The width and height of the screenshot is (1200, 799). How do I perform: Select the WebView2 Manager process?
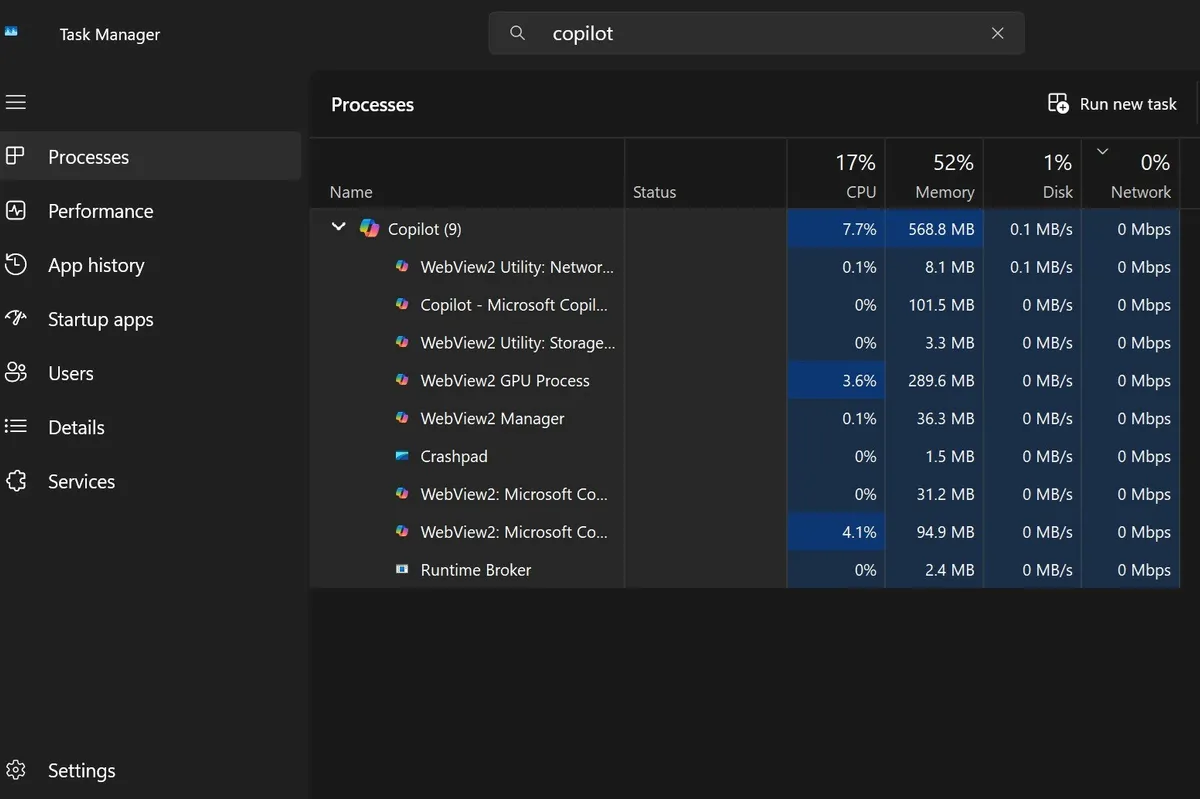tap(745, 419)
